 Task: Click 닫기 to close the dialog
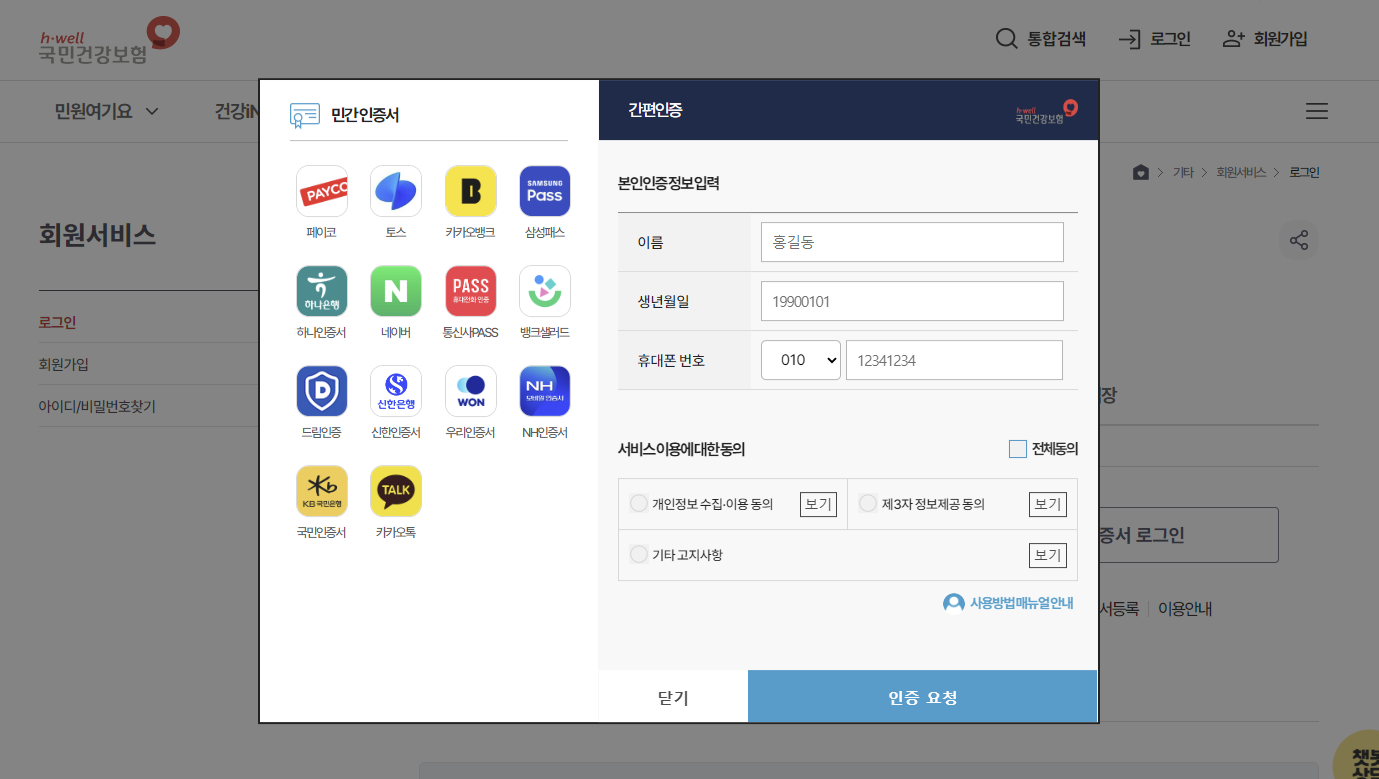[x=673, y=697]
